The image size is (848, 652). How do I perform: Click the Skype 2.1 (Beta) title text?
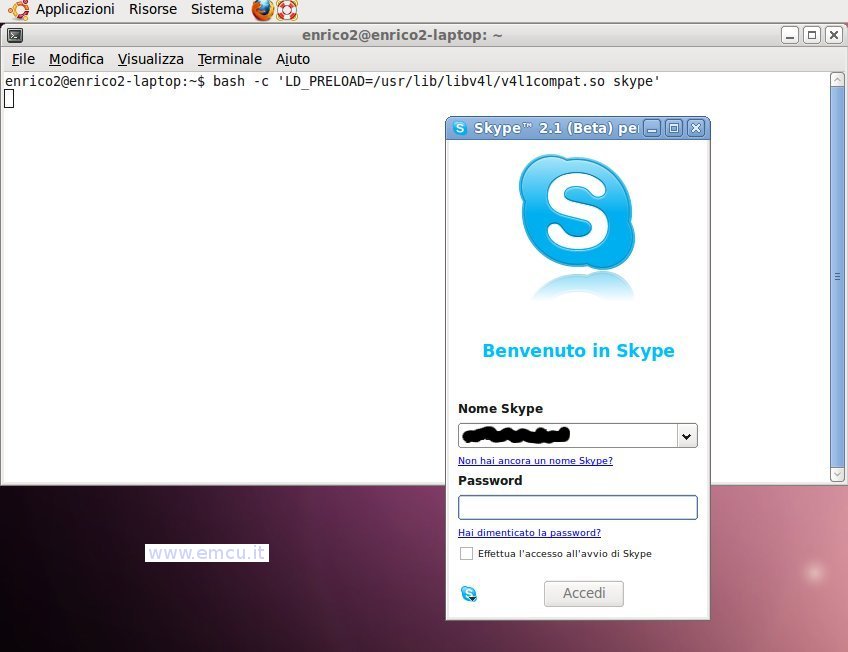[556, 128]
